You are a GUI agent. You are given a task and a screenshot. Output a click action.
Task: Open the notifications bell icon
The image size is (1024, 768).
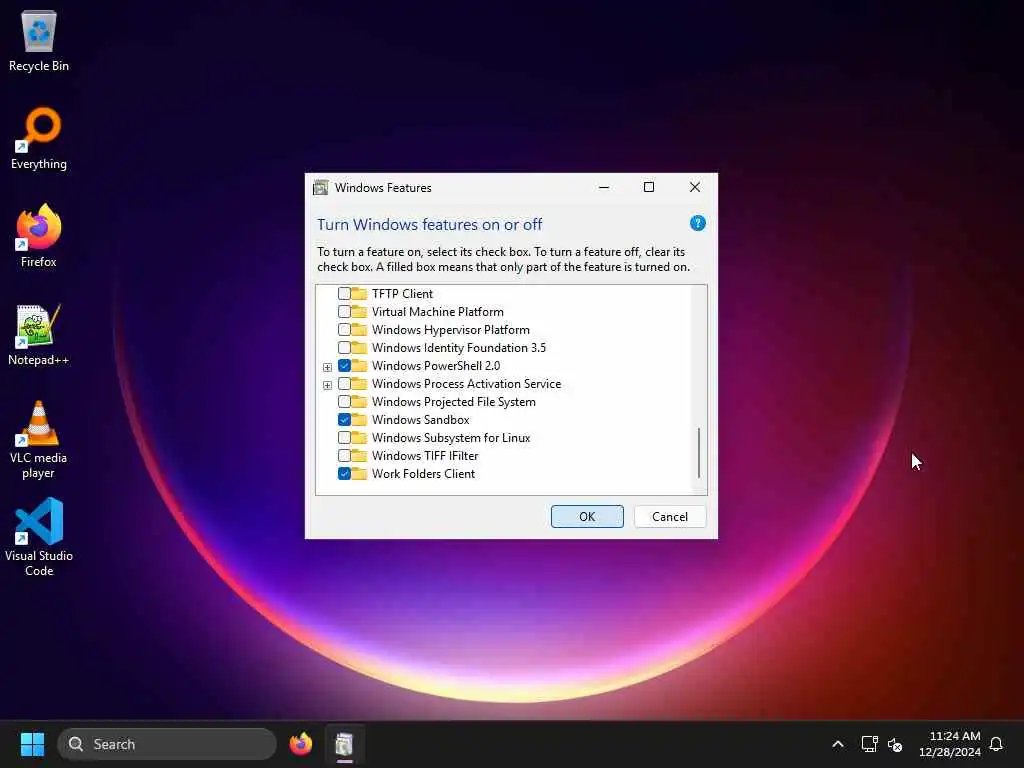pyautogui.click(x=996, y=744)
